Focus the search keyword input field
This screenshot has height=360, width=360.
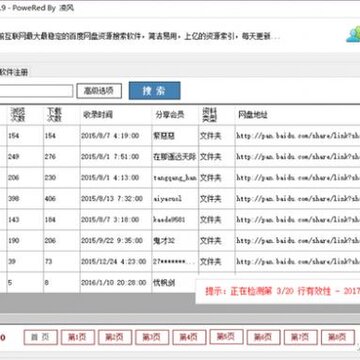pyautogui.click(x=36, y=91)
